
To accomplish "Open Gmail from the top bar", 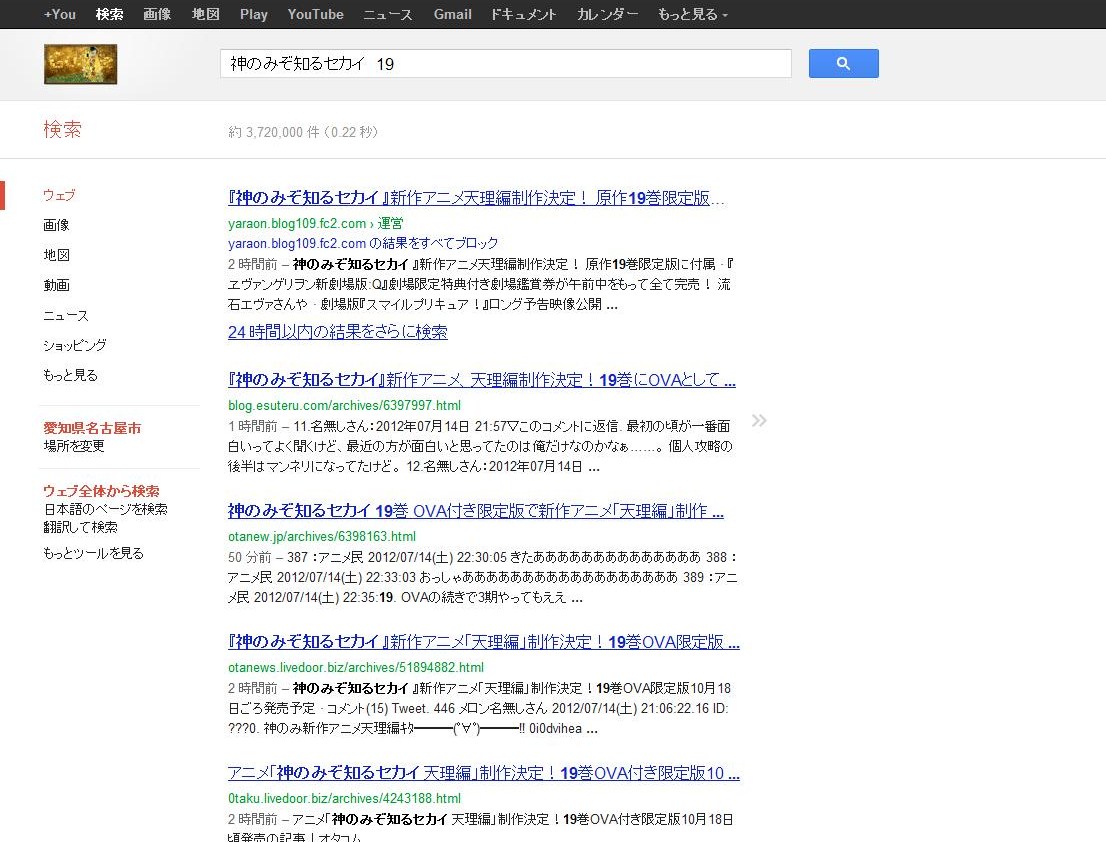I will pyautogui.click(x=452, y=14).
